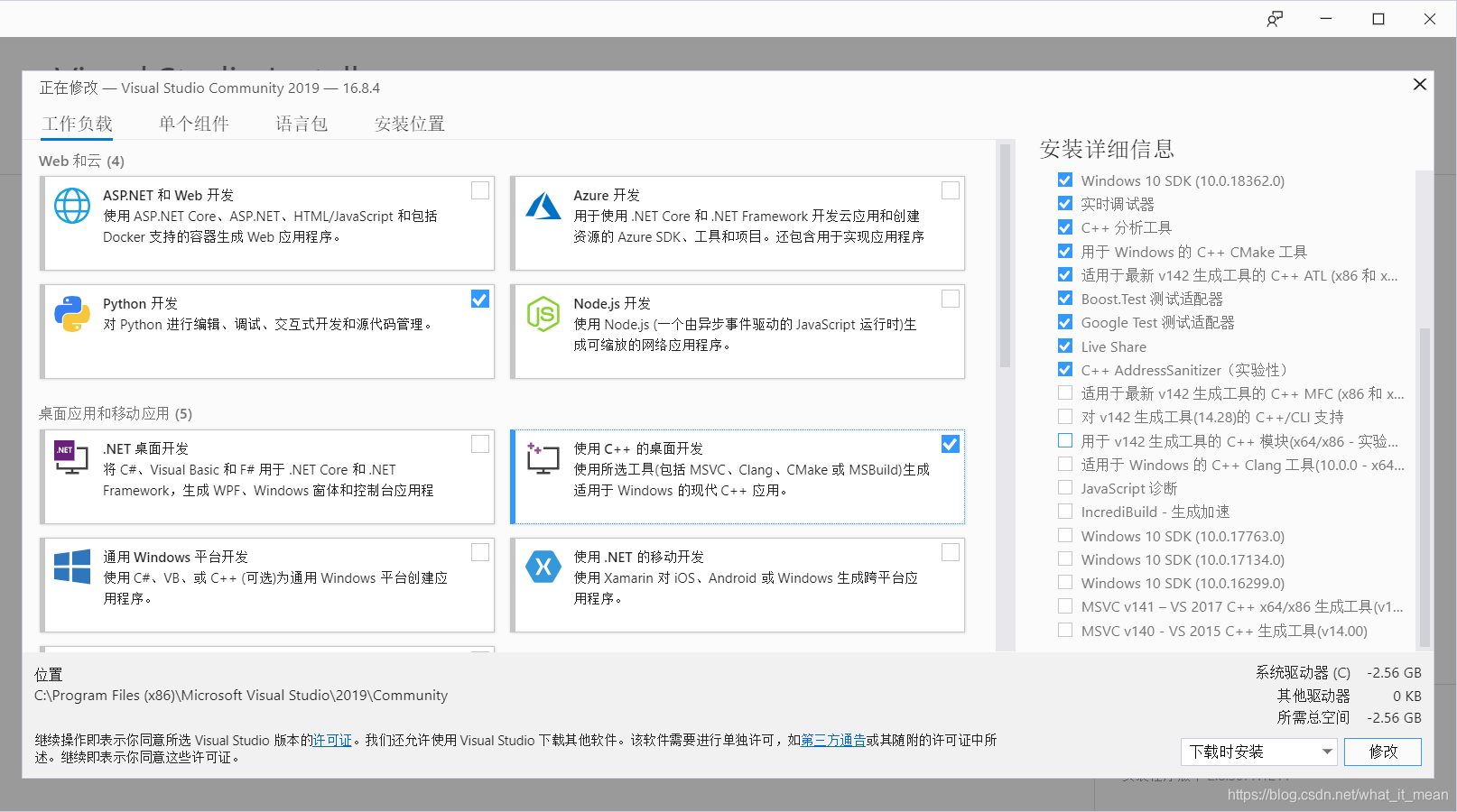
Task: Click the Xamarin mobile development icon
Action: click(x=543, y=567)
